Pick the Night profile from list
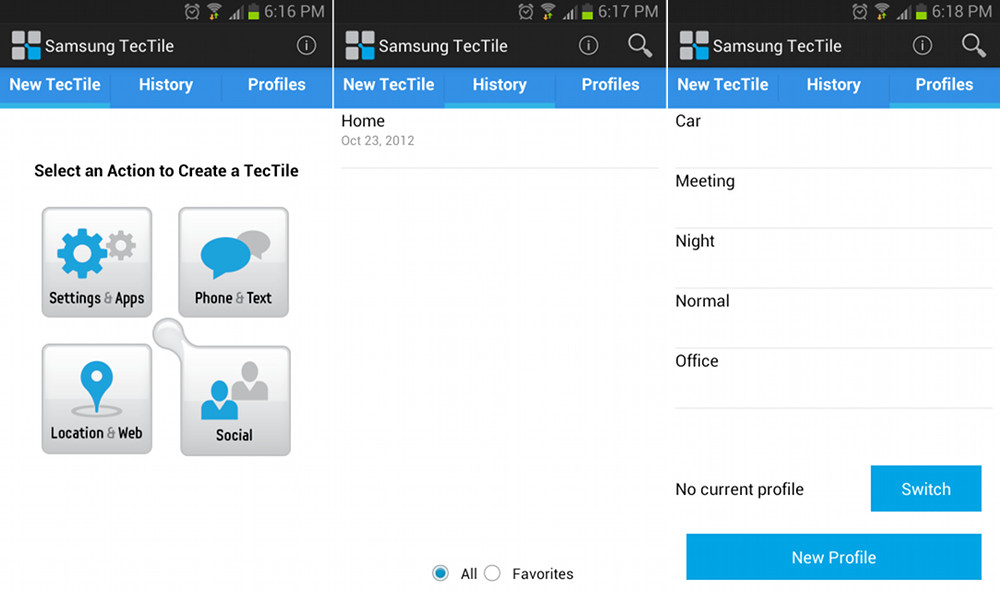Image resolution: width=1000 pixels, height=591 pixels. (x=834, y=258)
